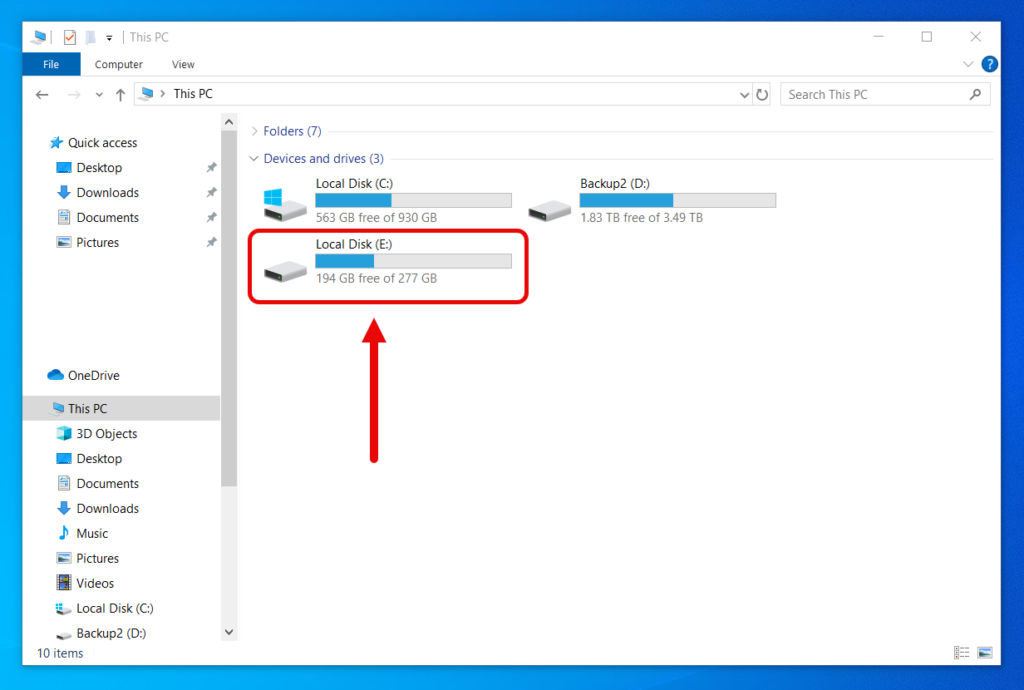Click the navigation pane scroll down arrow
The height and width of the screenshot is (690, 1024).
pyautogui.click(x=229, y=632)
